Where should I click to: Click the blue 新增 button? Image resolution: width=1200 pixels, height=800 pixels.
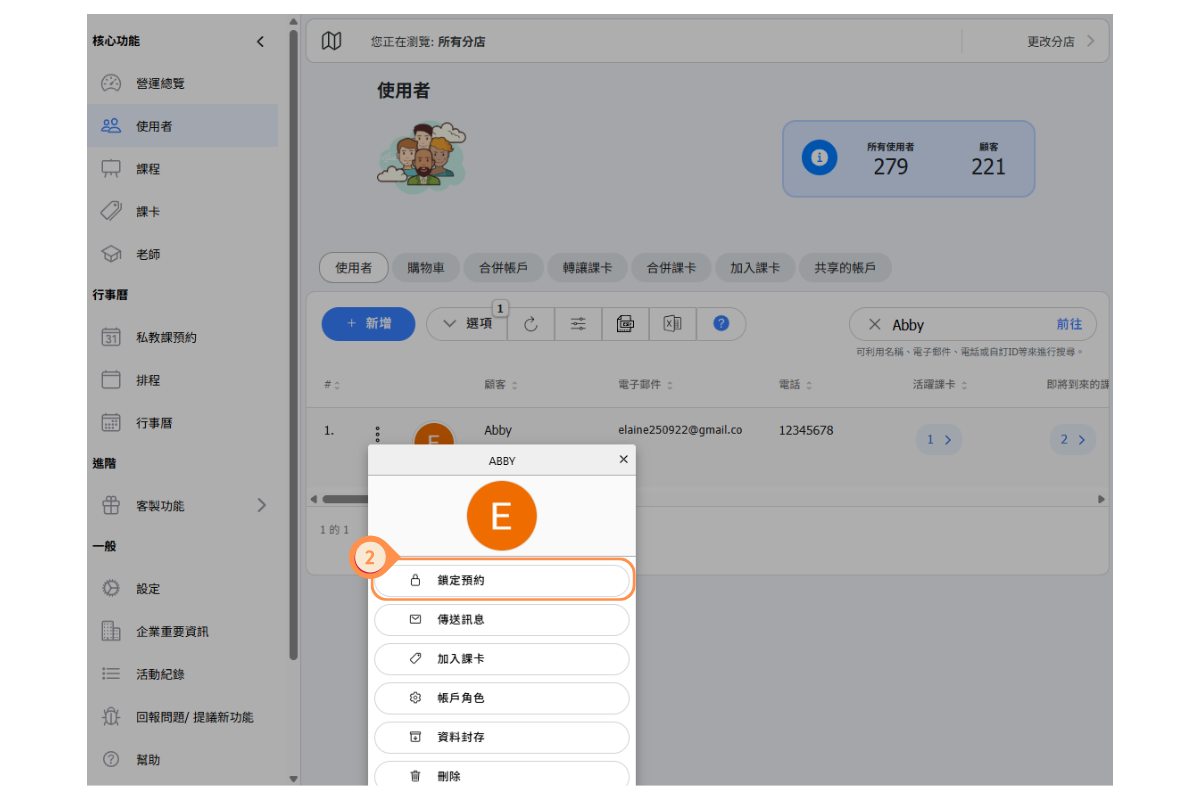click(368, 324)
